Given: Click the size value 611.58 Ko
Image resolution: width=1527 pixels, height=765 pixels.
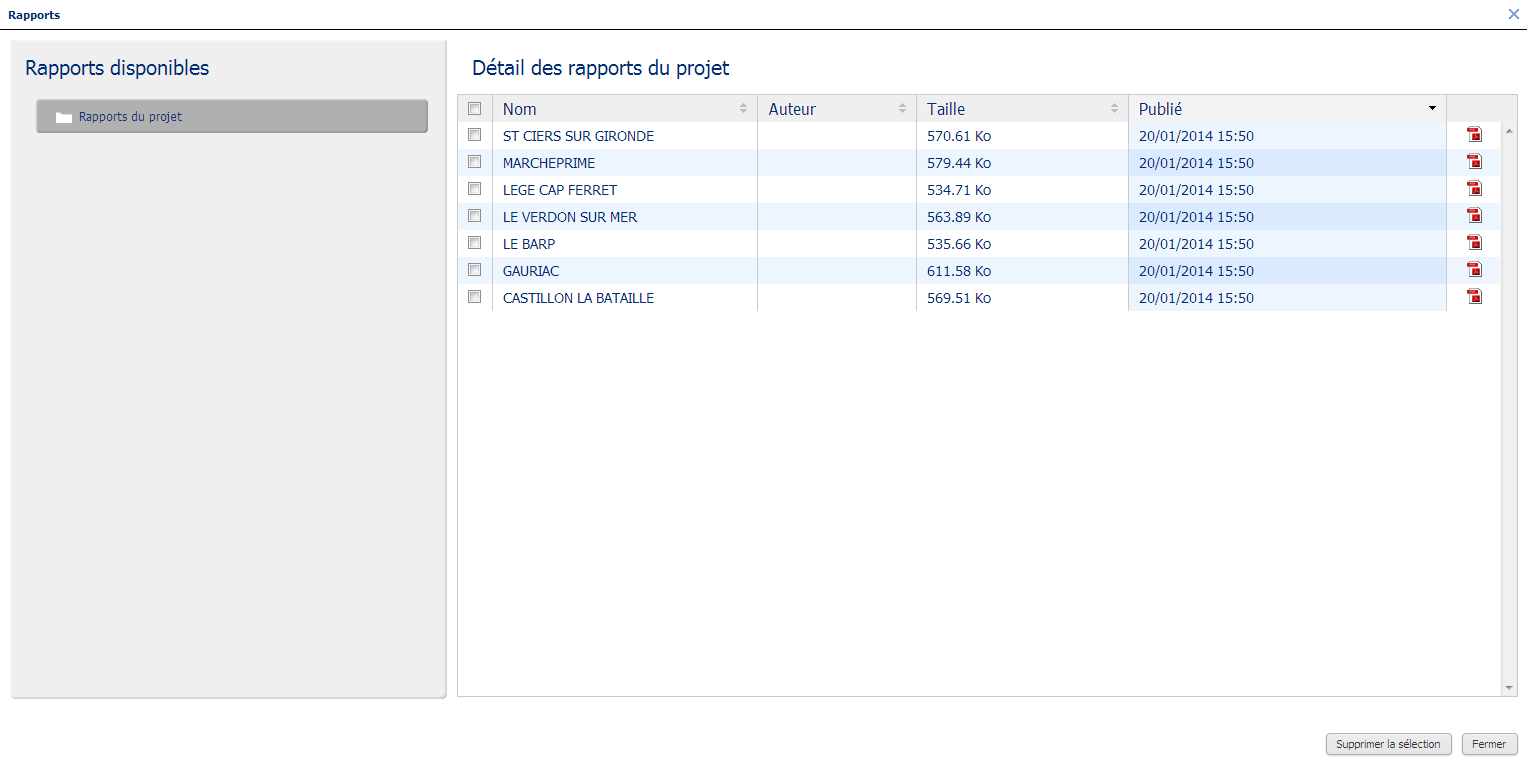Looking at the screenshot, I should coord(959,271).
